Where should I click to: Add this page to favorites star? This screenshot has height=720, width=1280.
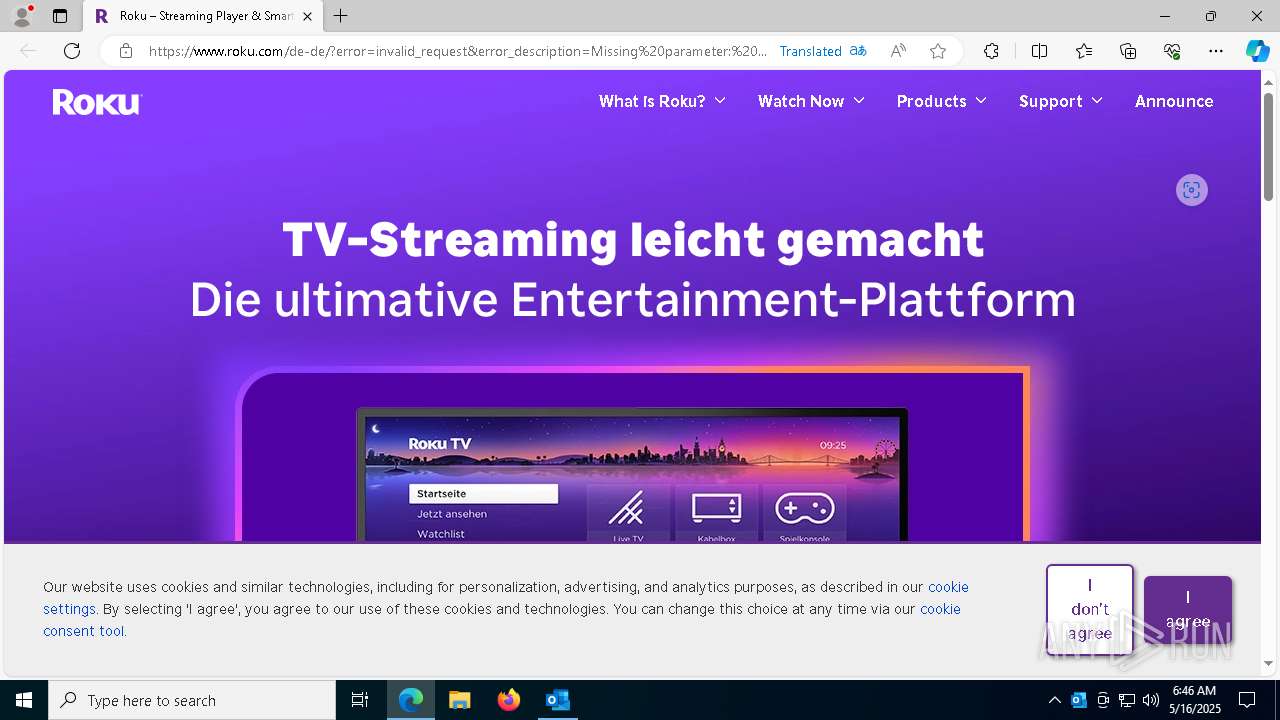point(937,51)
